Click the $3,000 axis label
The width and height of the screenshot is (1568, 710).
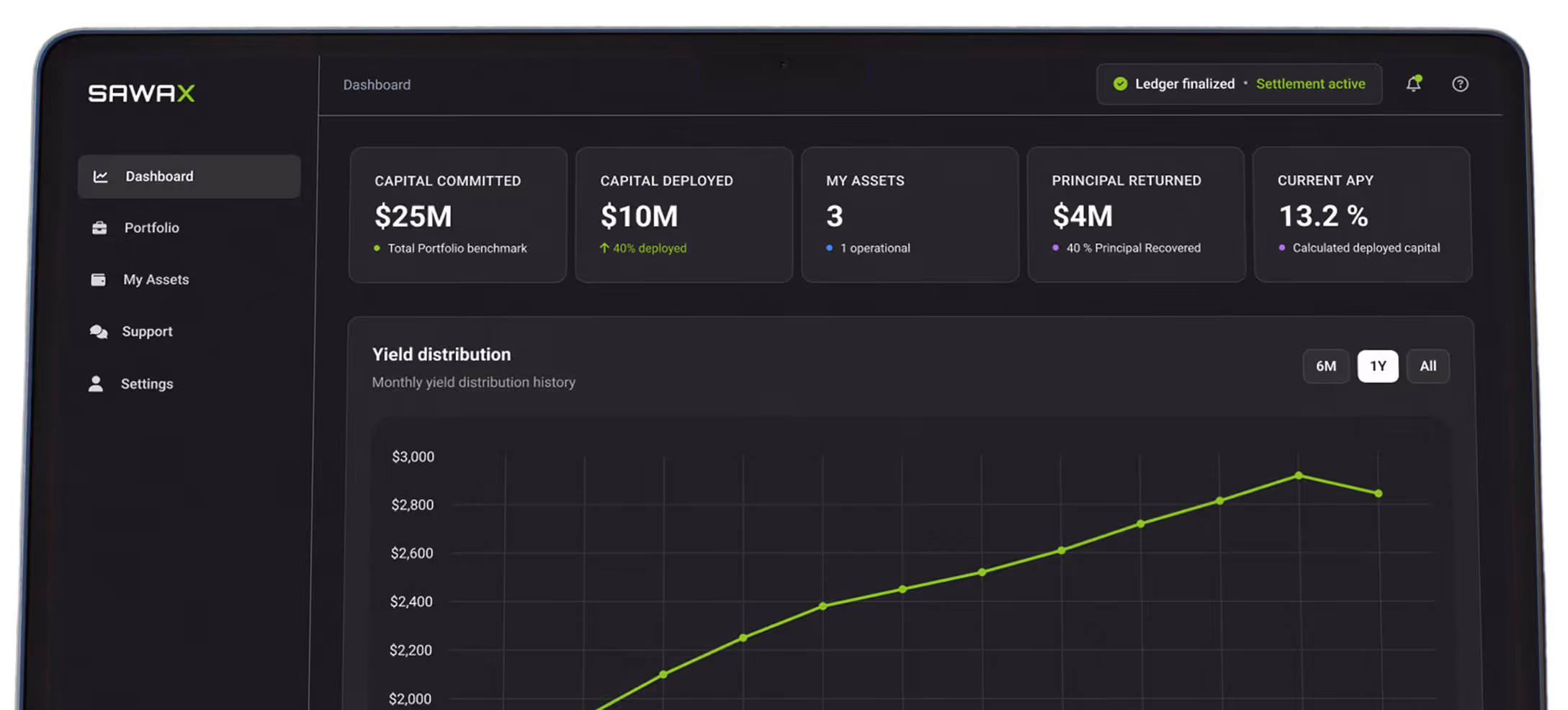413,457
